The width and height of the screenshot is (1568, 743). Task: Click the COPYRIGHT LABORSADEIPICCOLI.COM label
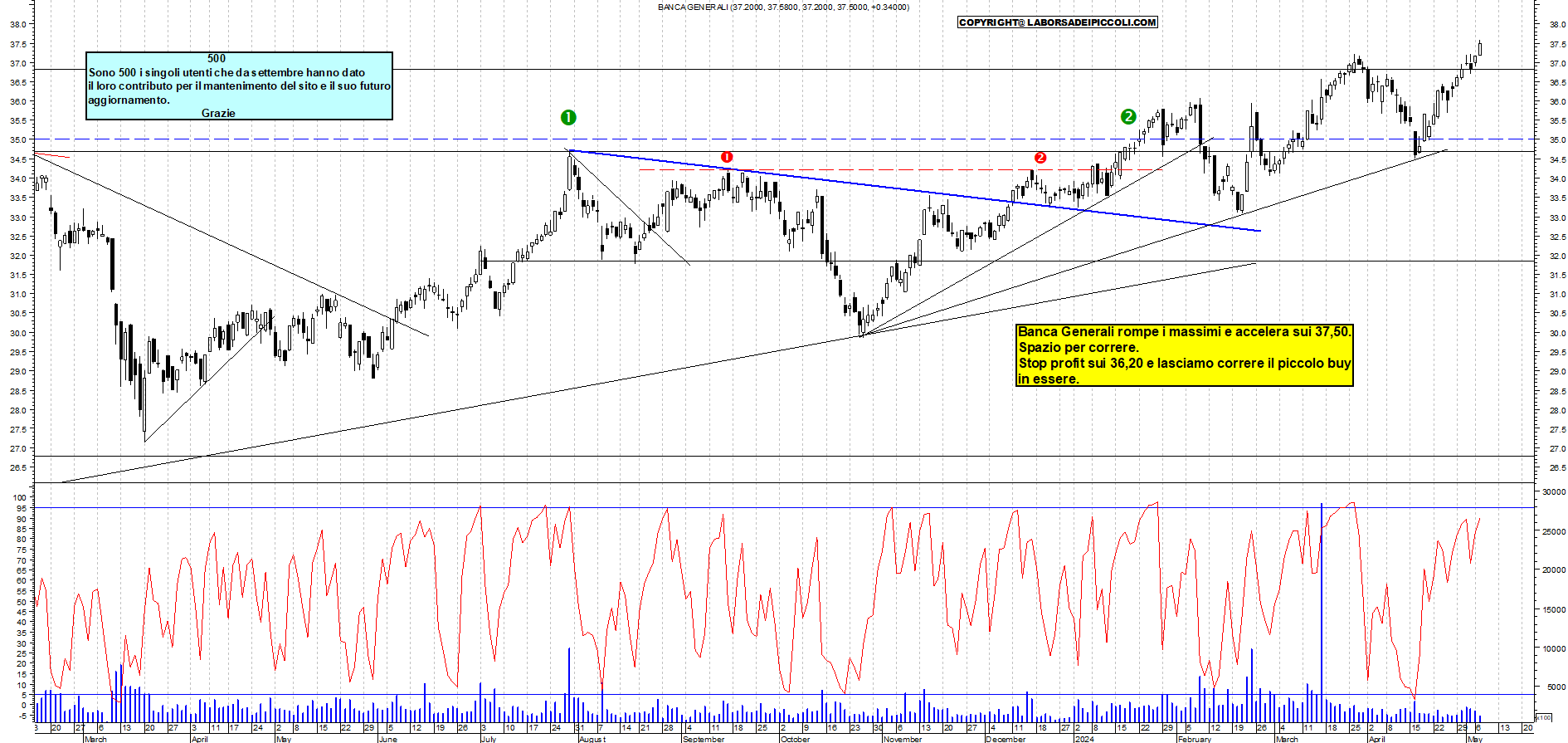1057,22
